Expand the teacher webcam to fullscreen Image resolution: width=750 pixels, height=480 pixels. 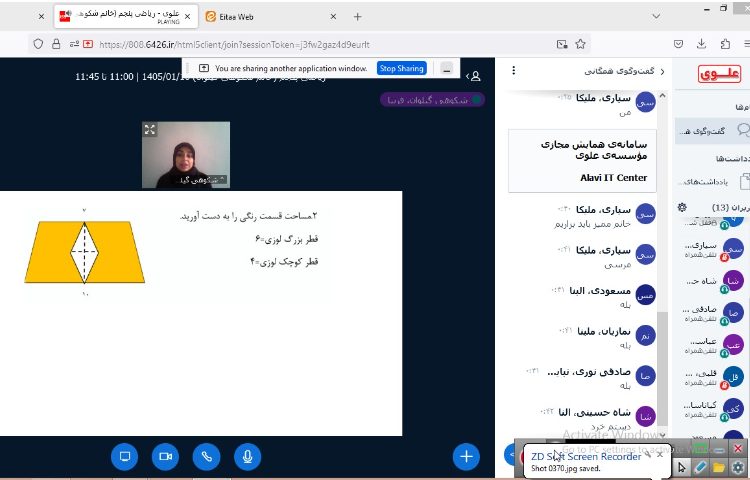(x=150, y=129)
